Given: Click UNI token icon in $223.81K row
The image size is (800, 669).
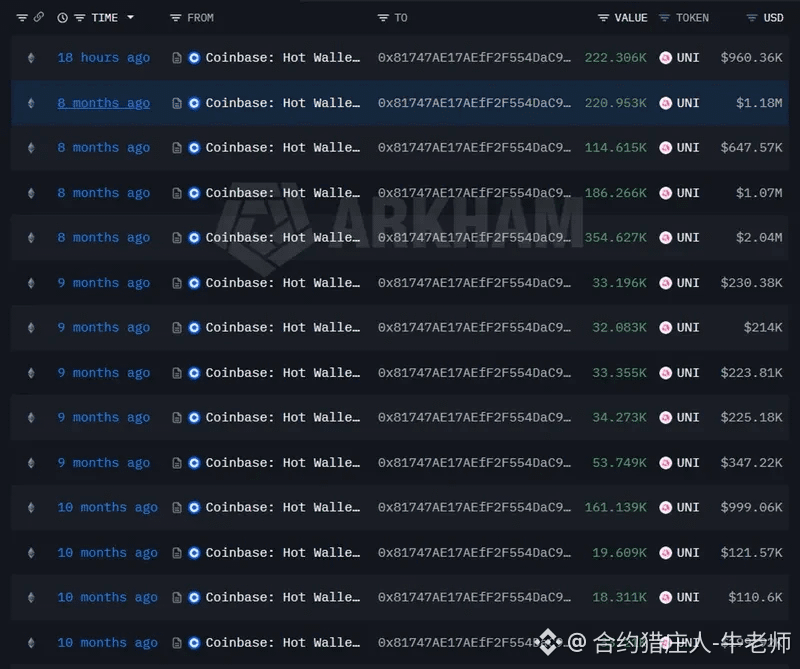Looking at the screenshot, I should (665, 373).
